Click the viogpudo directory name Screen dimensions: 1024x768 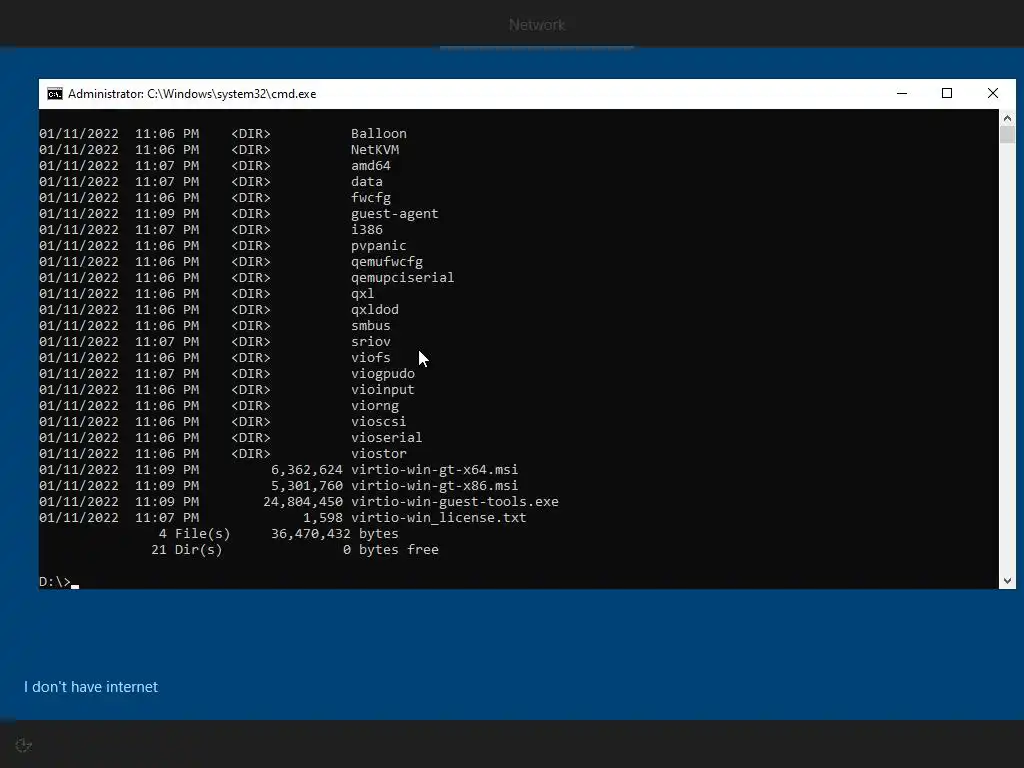383,374
